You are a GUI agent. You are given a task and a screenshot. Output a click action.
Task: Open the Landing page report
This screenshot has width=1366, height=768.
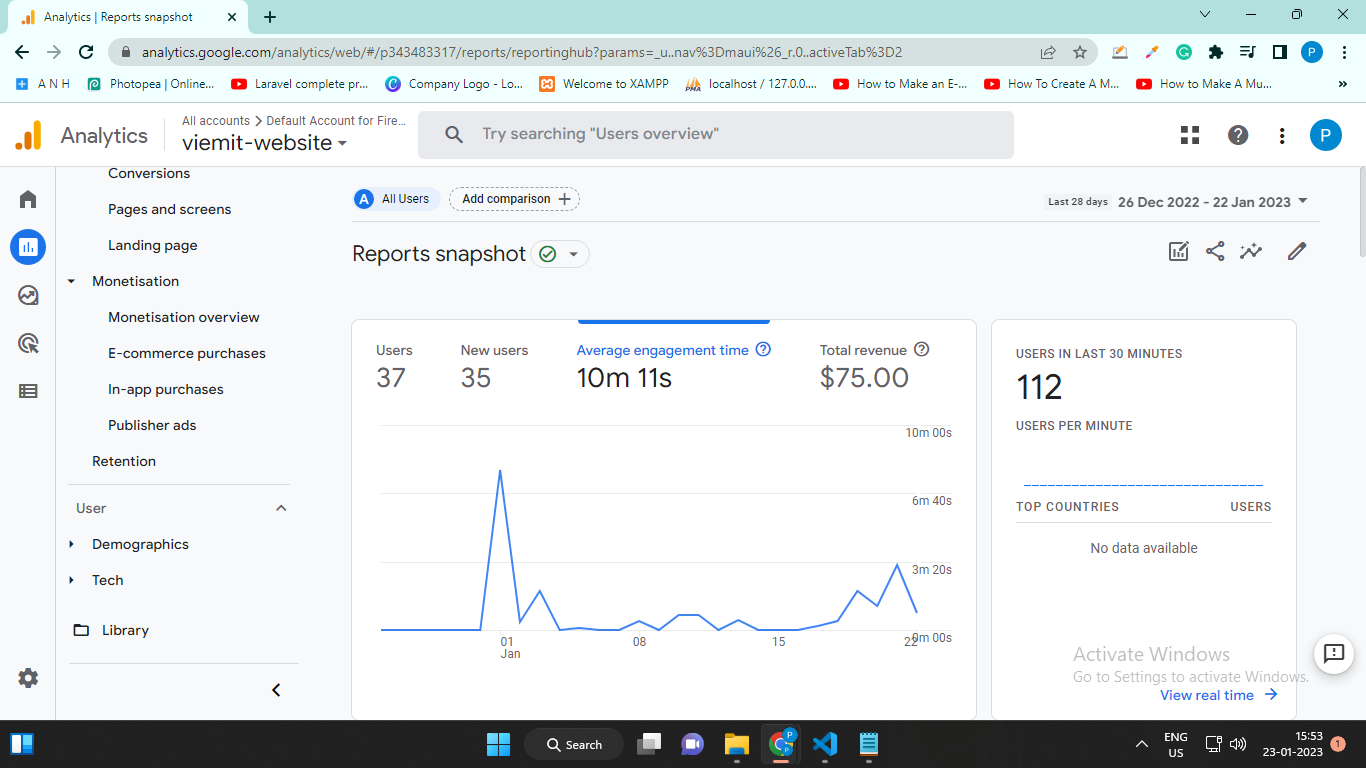pos(153,245)
